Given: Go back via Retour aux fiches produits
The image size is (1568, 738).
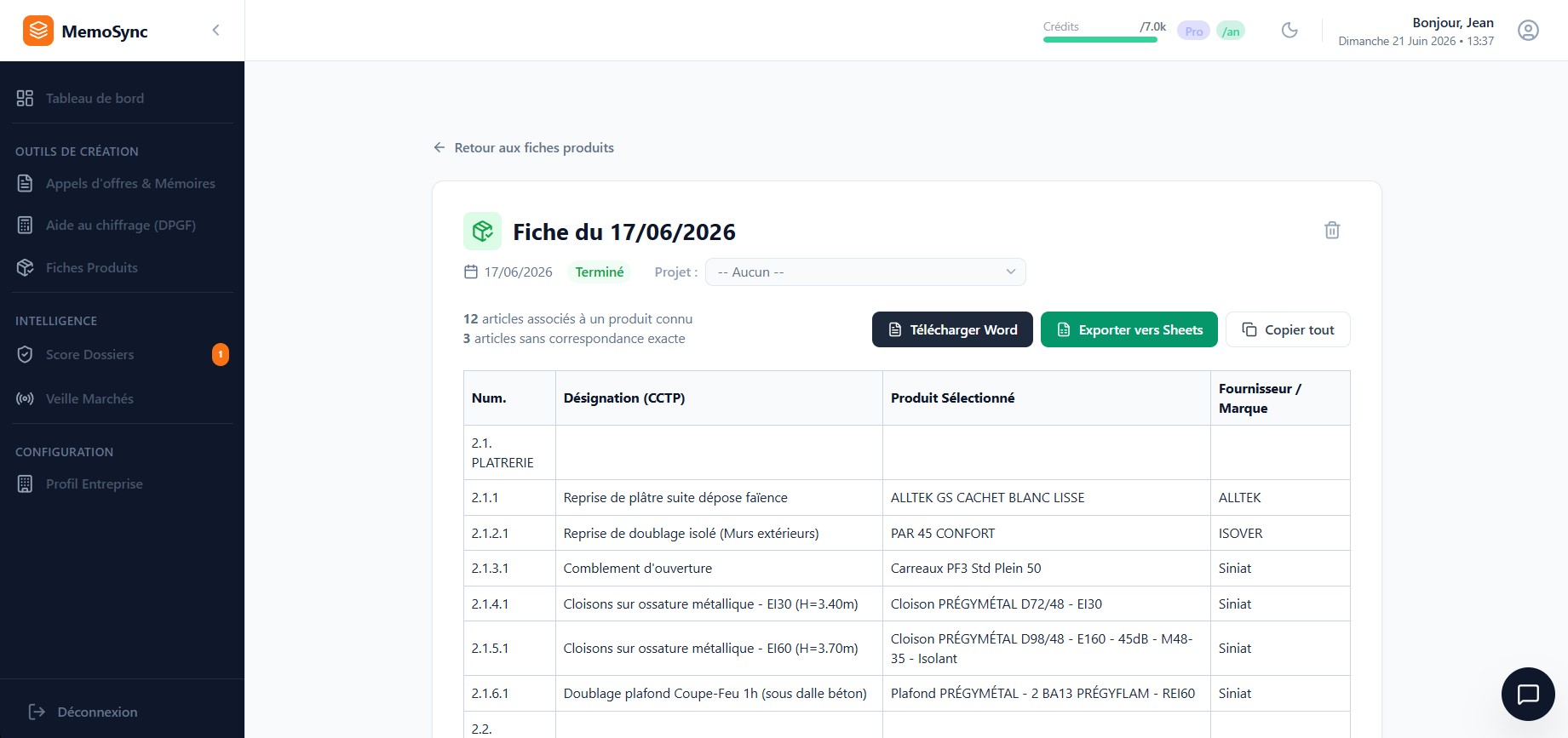Looking at the screenshot, I should 523,147.
